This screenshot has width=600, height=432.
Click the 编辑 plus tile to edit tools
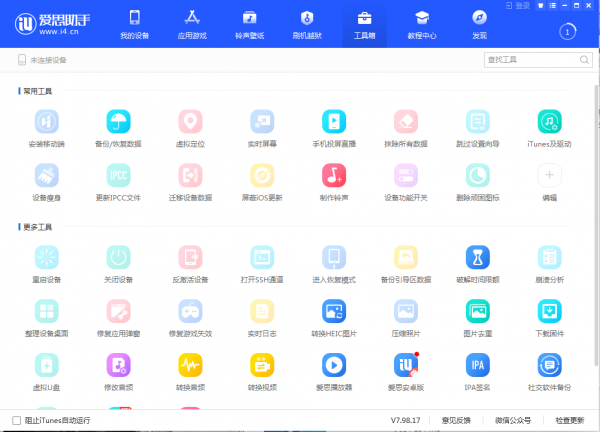(x=549, y=176)
